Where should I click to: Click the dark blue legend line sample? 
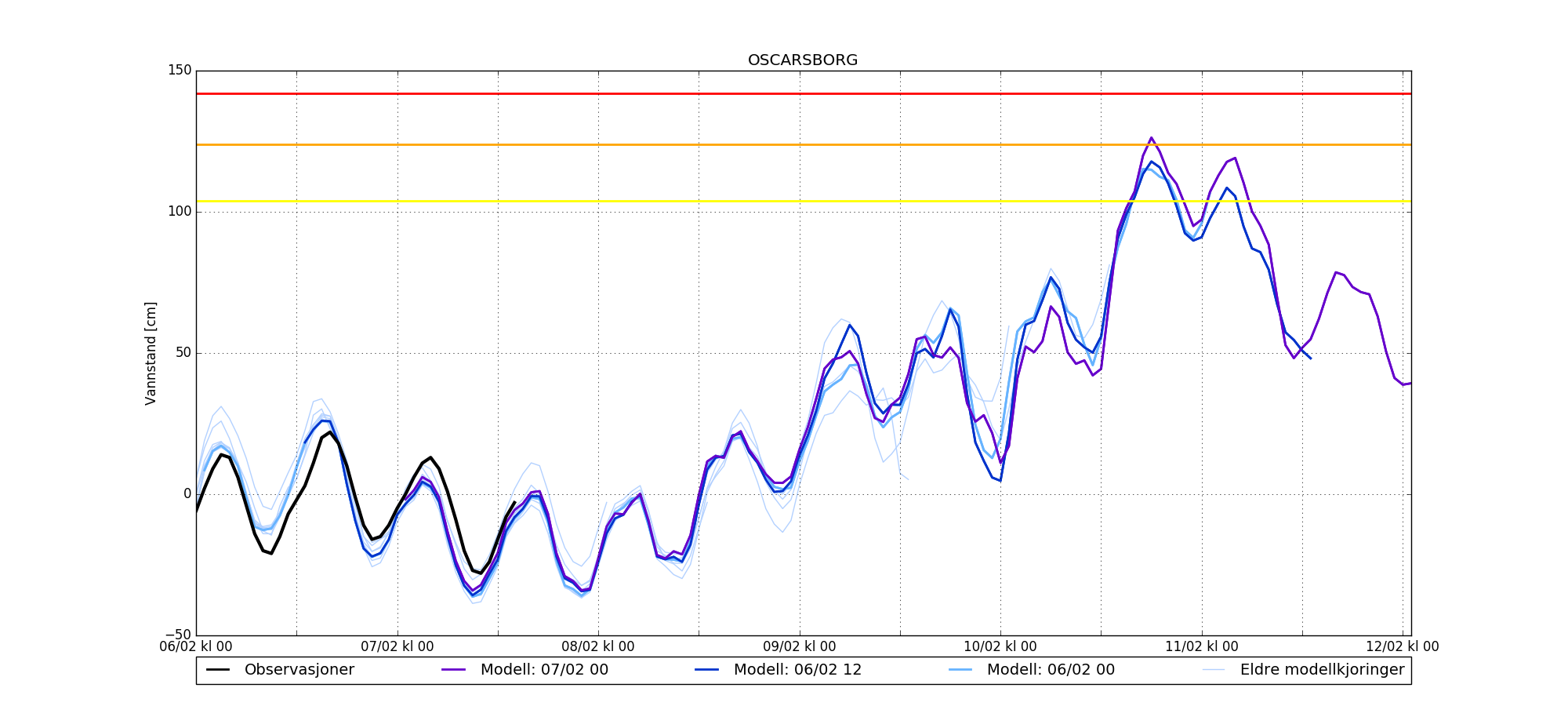click(x=707, y=670)
